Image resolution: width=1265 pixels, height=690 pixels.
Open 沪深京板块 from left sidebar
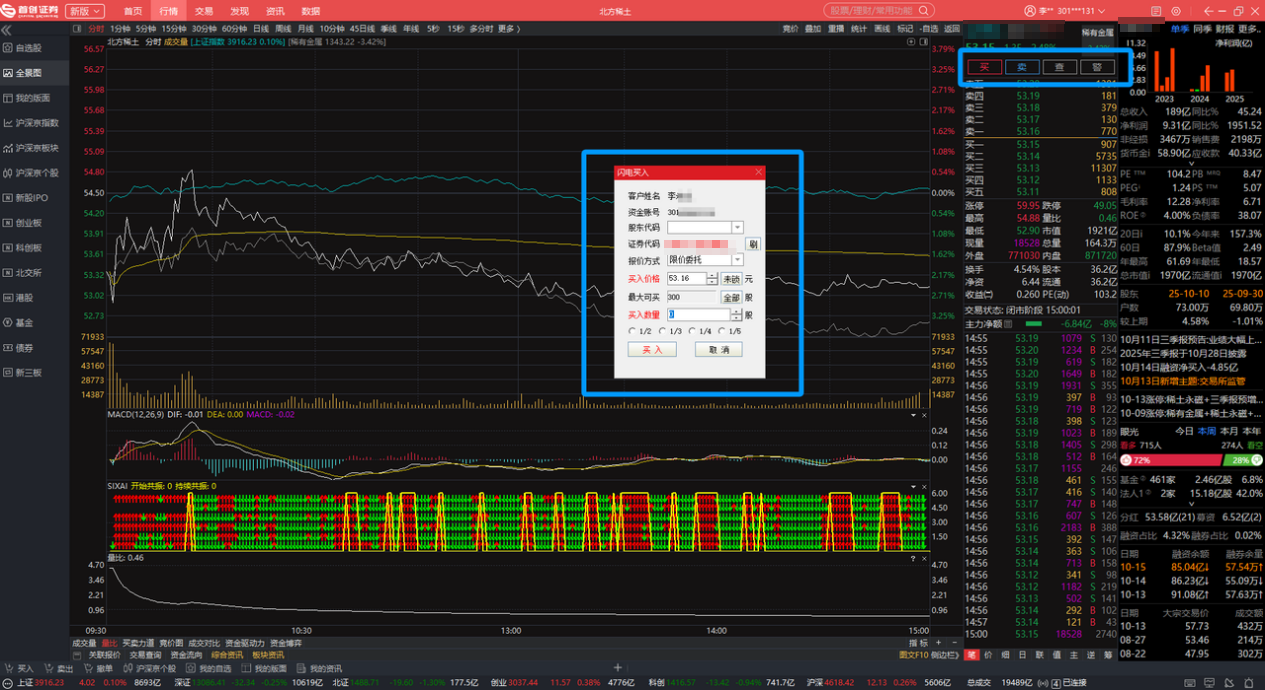pos(36,148)
